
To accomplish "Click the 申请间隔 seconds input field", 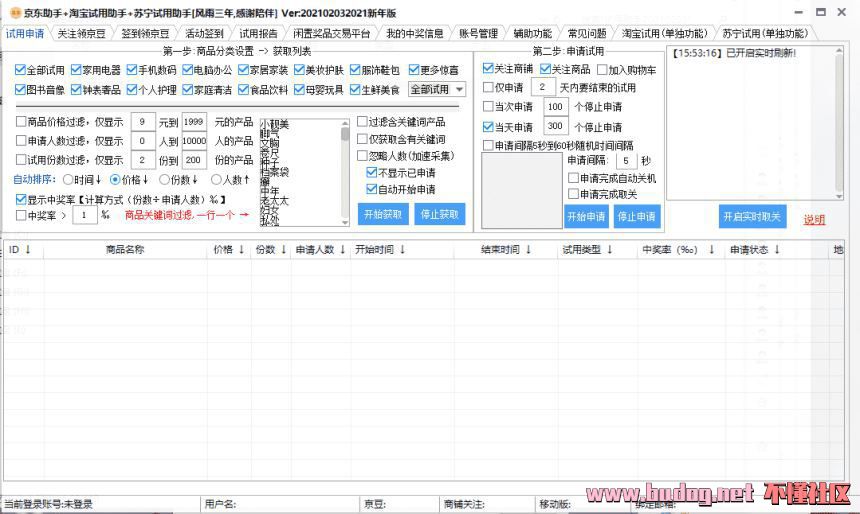I will [x=625, y=161].
